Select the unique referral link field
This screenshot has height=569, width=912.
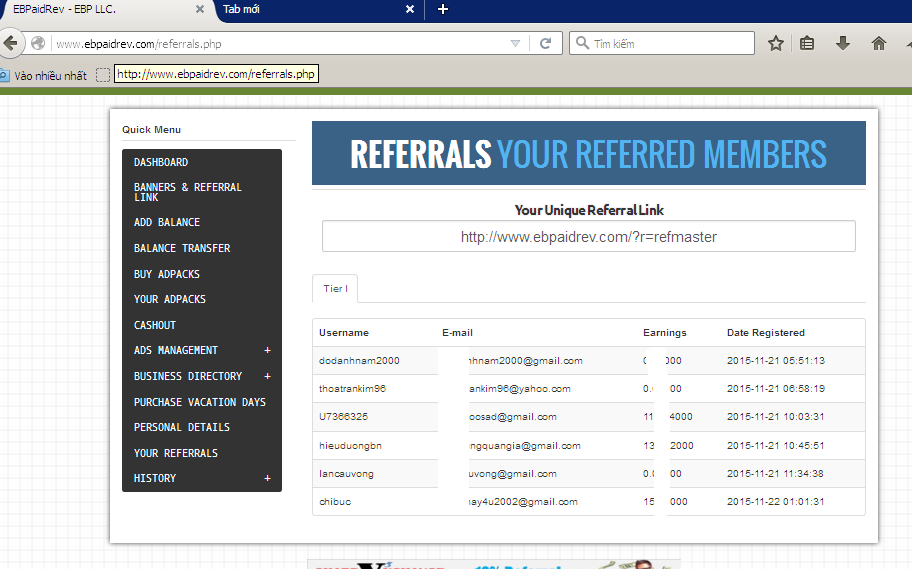point(589,236)
